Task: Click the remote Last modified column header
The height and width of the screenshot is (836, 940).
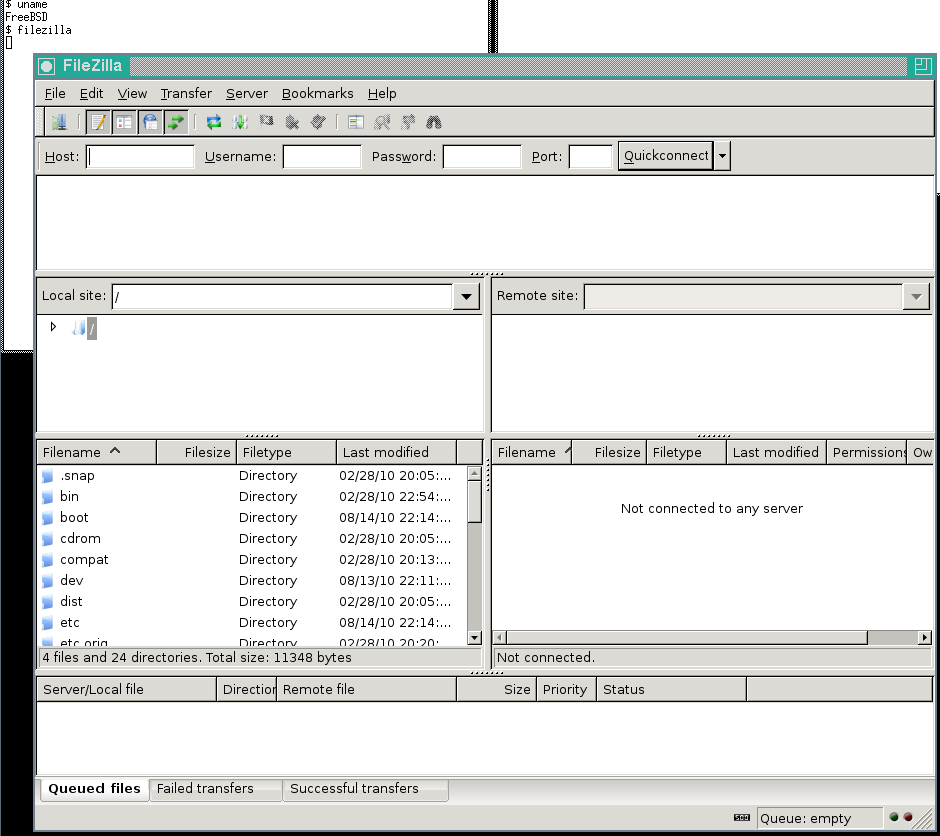Action: click(776, 452)
